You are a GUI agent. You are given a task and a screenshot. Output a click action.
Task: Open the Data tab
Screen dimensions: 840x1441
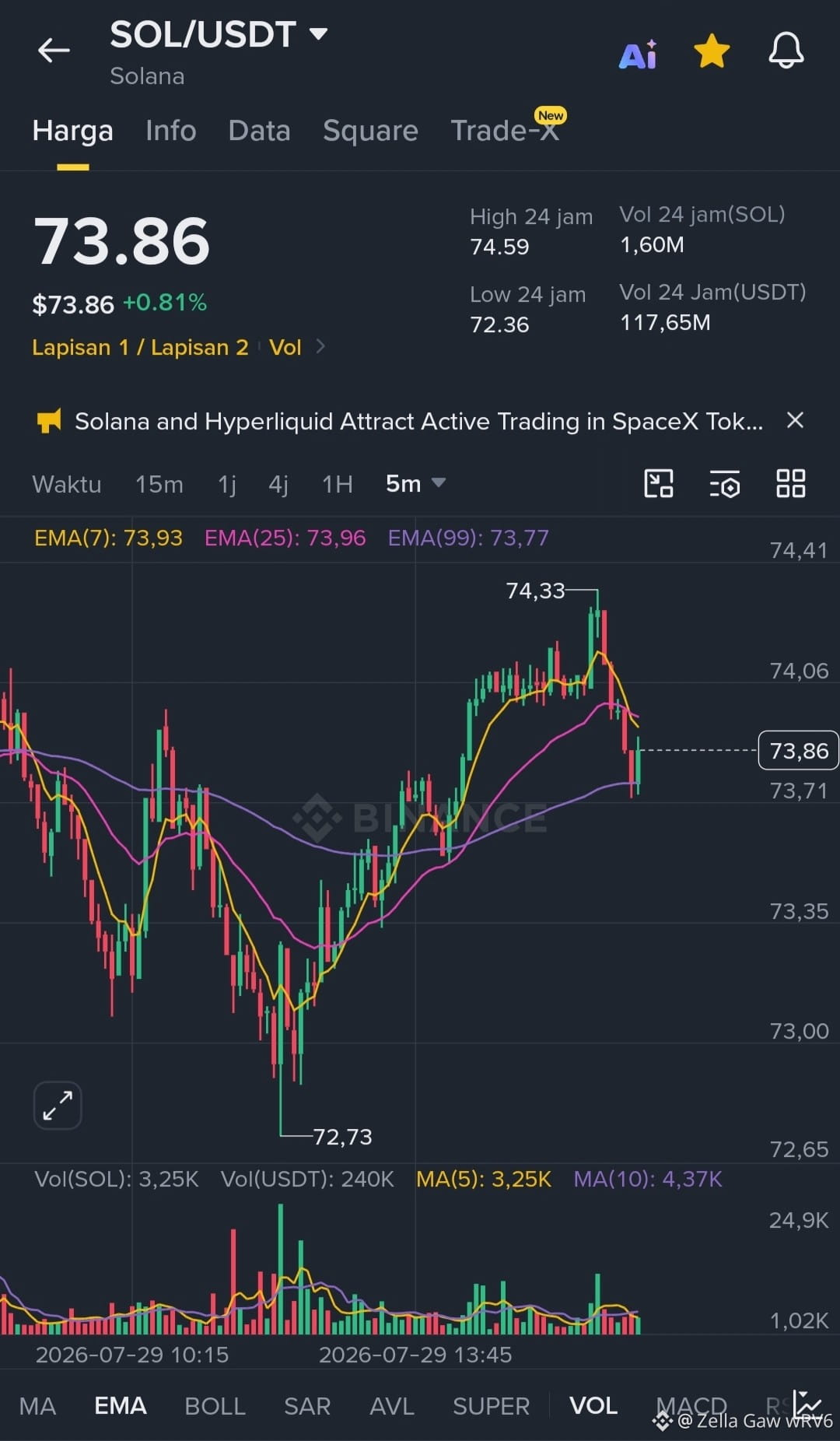click(259, 131)
